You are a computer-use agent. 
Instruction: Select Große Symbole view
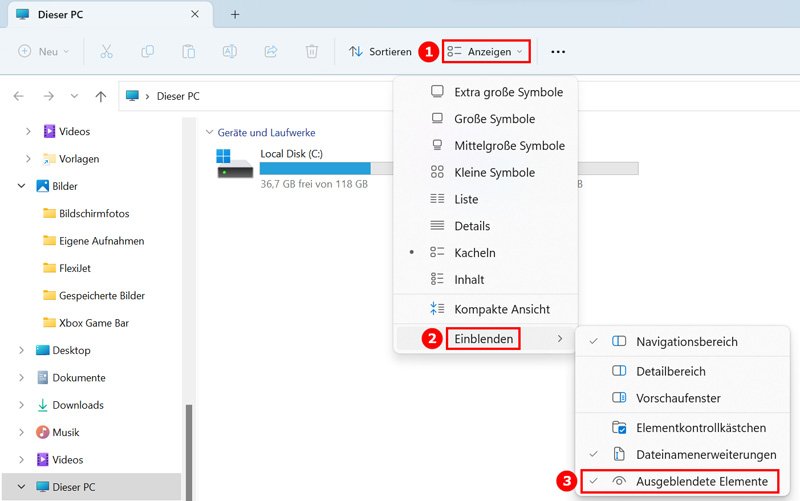coord(486,119)
